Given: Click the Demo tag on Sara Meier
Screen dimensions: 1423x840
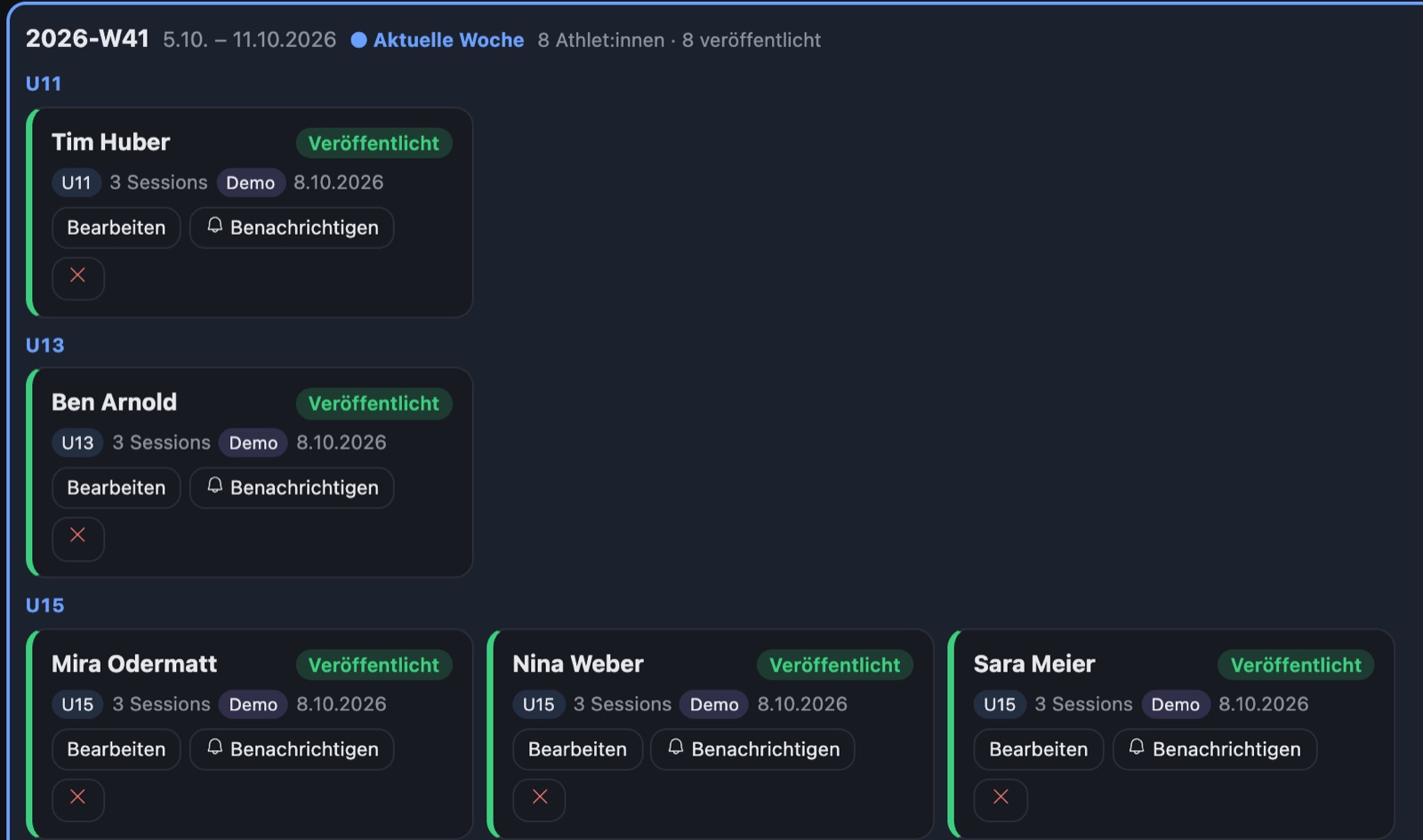Looking at the screenshot, I should pos(1176,705).
